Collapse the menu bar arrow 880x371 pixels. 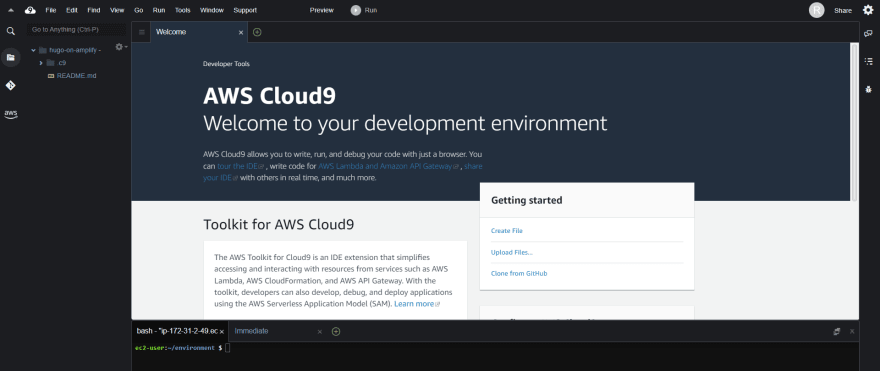tap(11, 10)
